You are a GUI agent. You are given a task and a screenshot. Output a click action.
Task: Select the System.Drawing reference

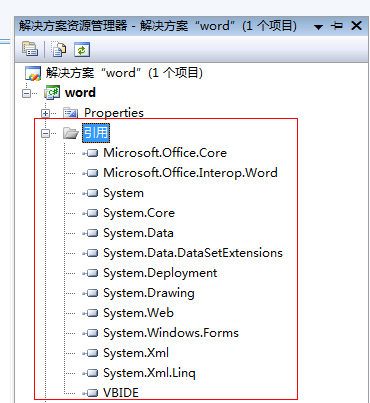tap(149, 293)
